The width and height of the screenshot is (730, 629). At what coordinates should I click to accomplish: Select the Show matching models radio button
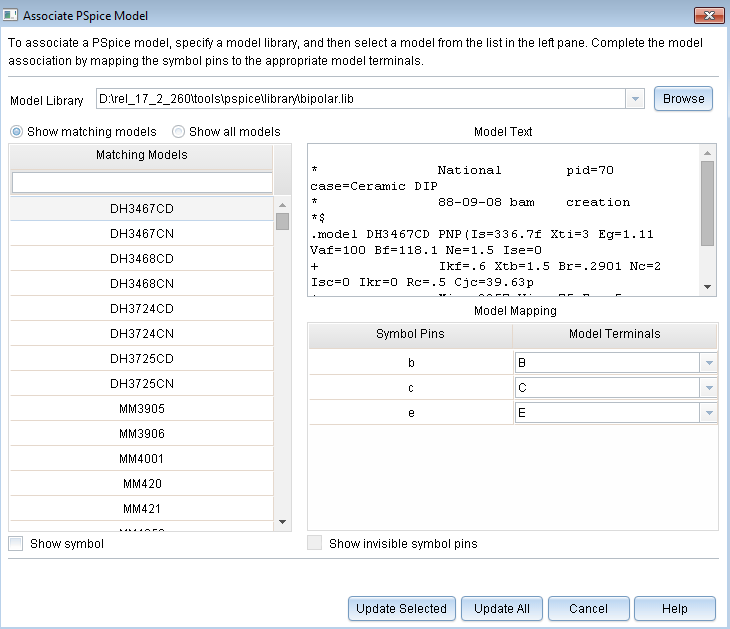pos(18,132)
